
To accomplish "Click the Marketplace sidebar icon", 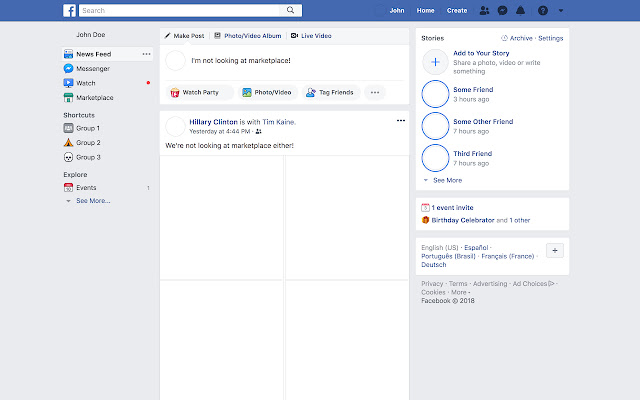I will [x=68, y=98].
